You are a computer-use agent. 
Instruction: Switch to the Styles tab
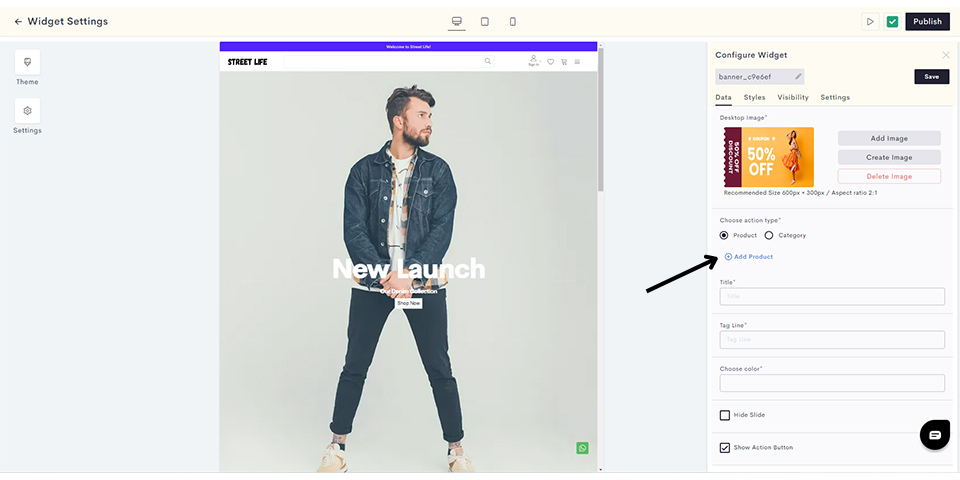(x=754, y=97)
